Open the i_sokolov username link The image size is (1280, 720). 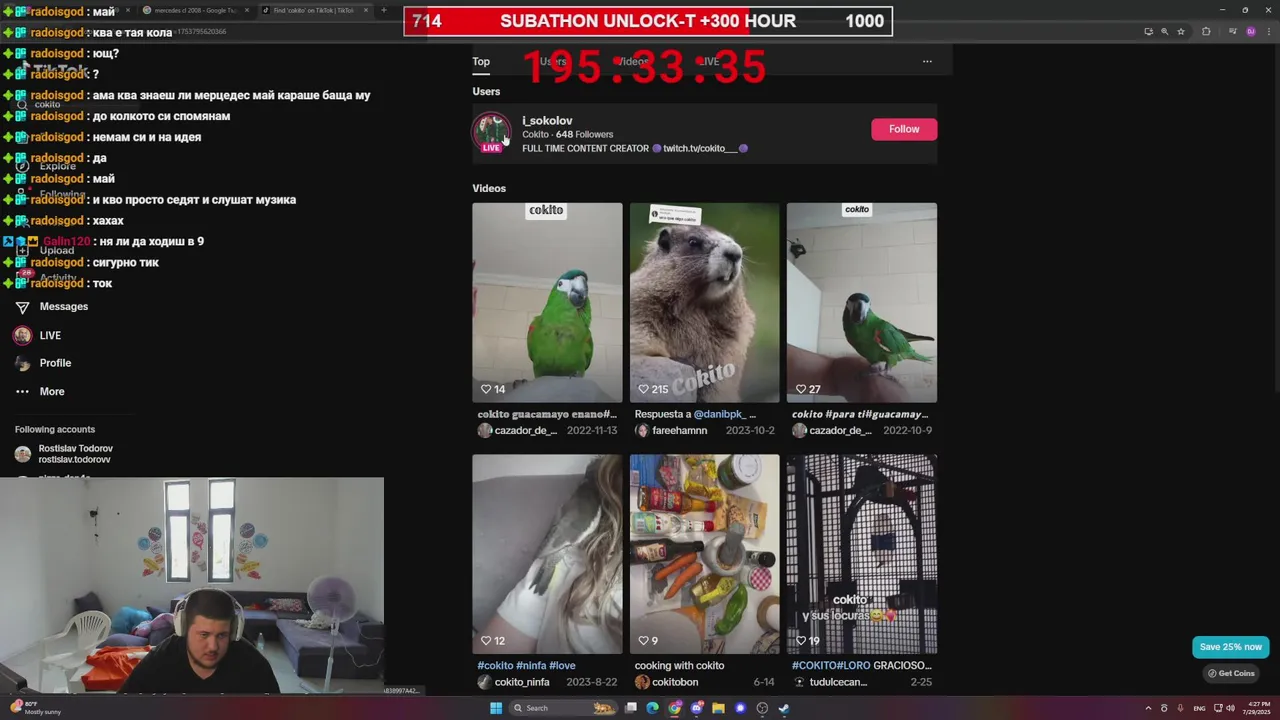pos(547,120)
